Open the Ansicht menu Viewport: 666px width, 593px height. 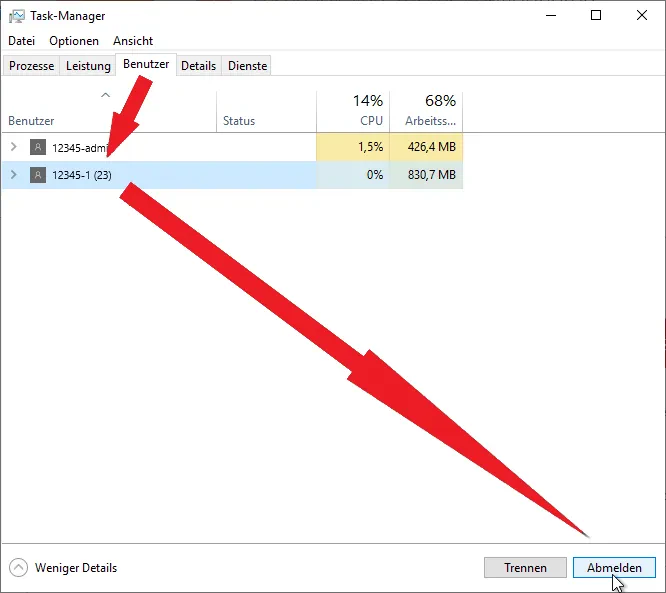(x=133, y=41)
